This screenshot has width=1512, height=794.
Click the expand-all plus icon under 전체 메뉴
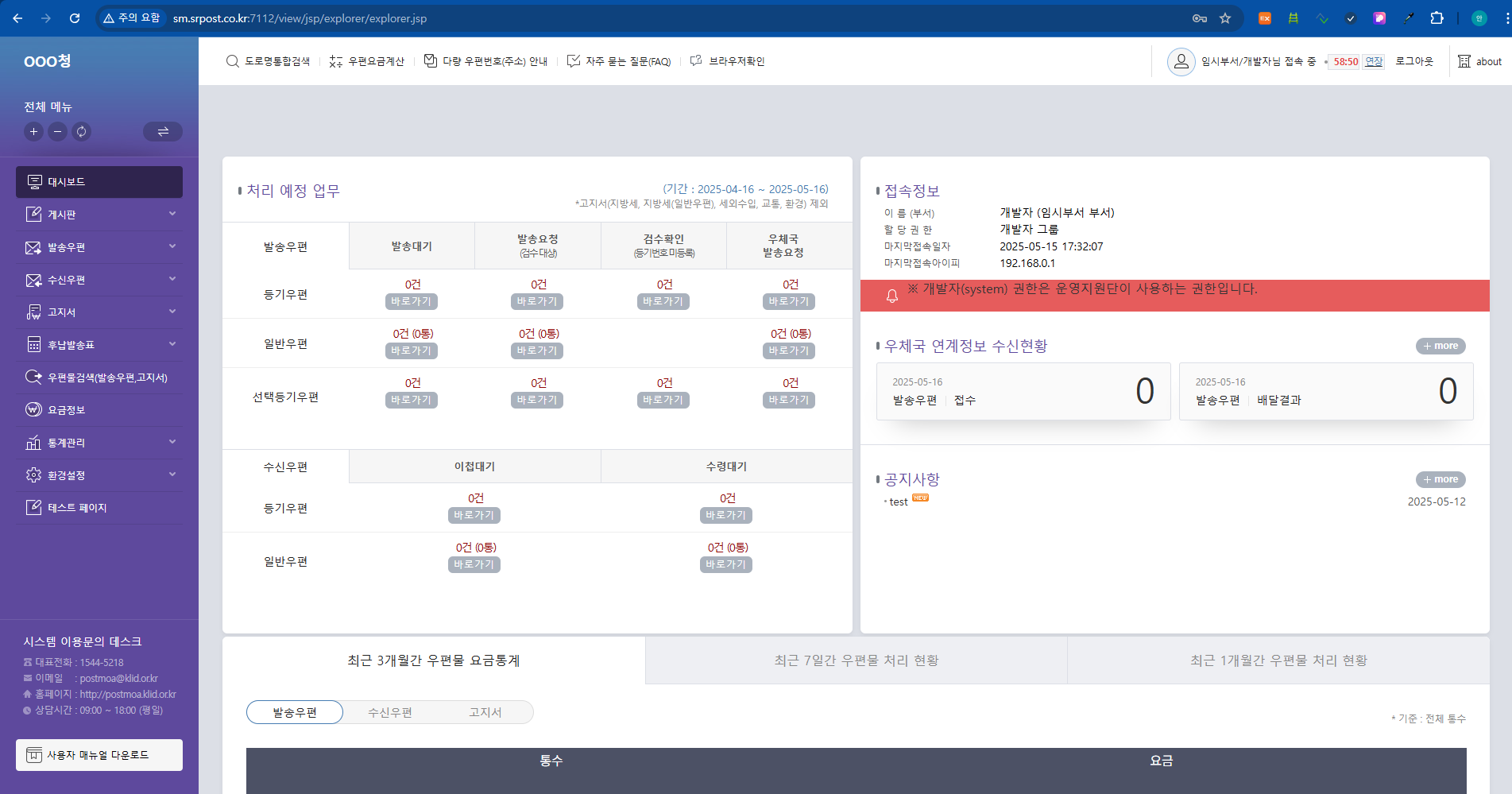click(33, 132)
